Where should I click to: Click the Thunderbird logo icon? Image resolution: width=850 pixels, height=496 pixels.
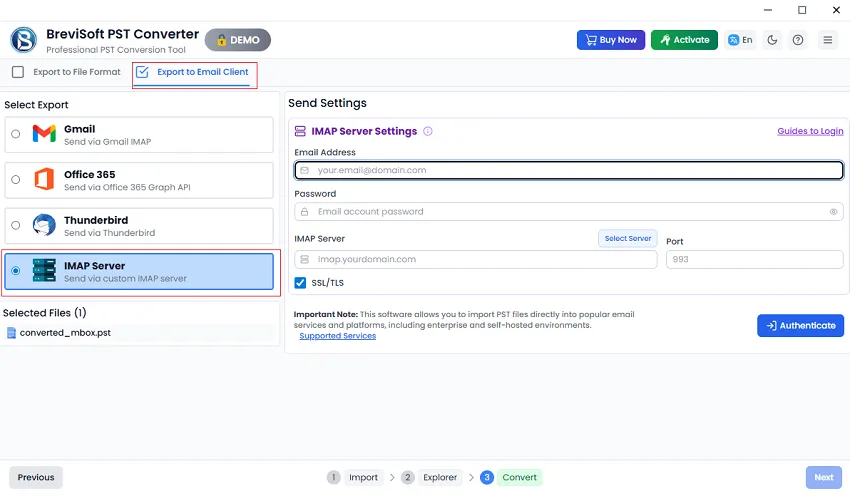tap(44, 224)
